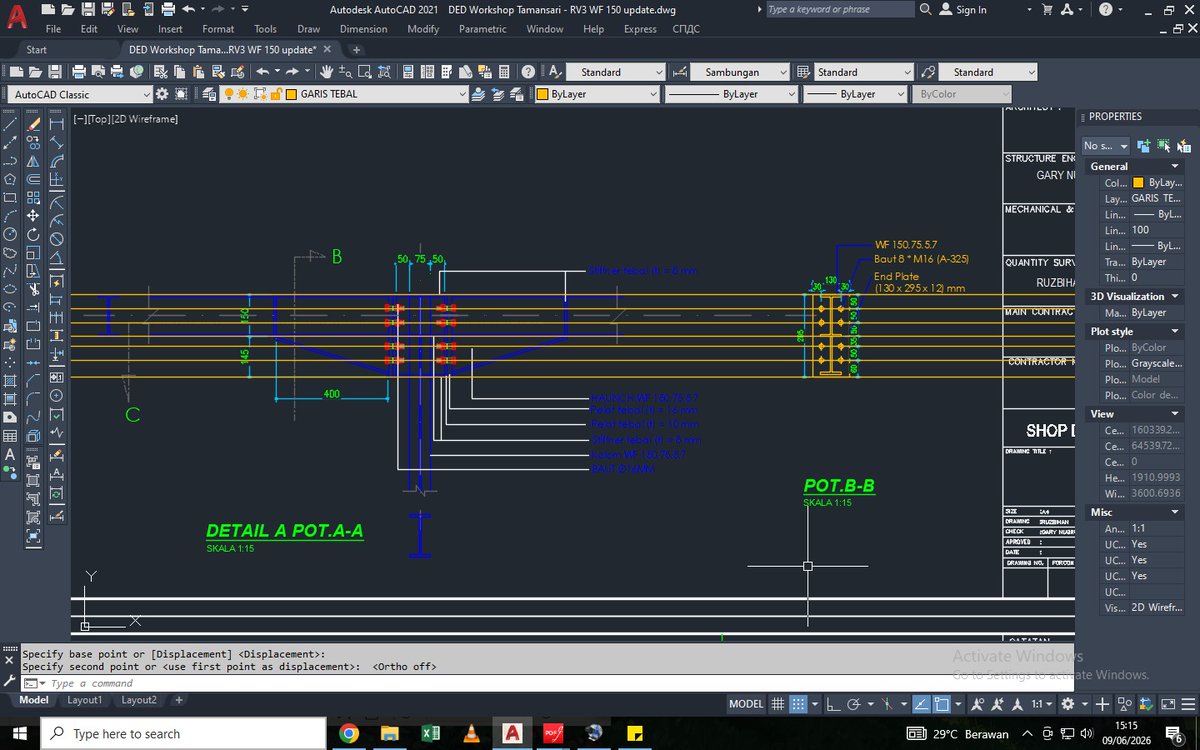Click the Sign In button
The height and width of the screenshot is (750, 1200).
(x=963, y=9)
